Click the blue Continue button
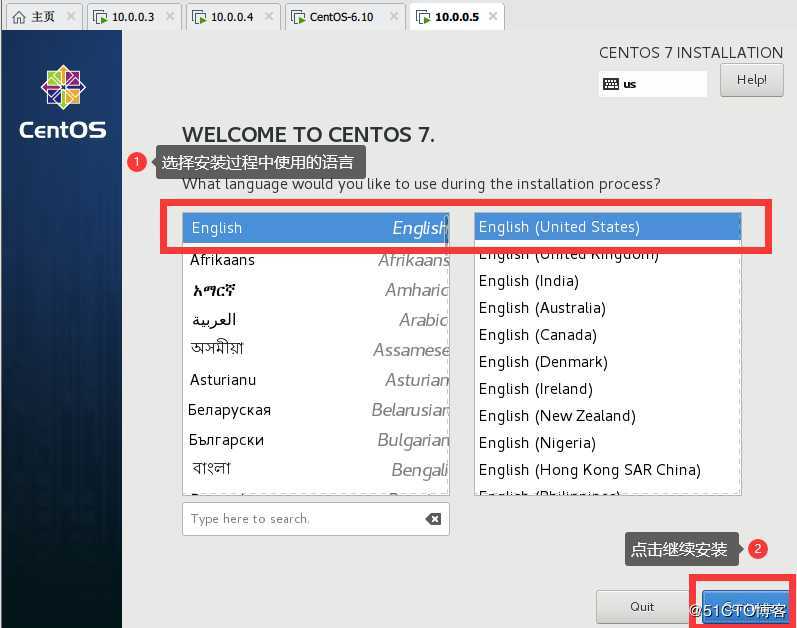The image size is (797, 628). [745, 607]
